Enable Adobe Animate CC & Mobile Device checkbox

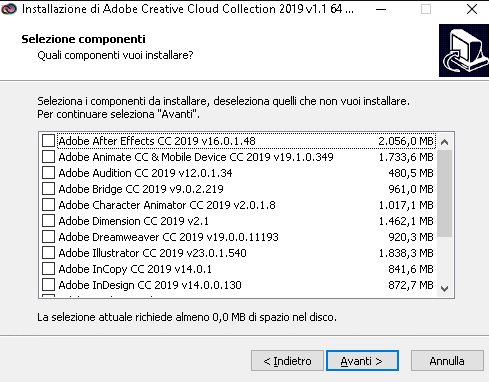[48, 157]
